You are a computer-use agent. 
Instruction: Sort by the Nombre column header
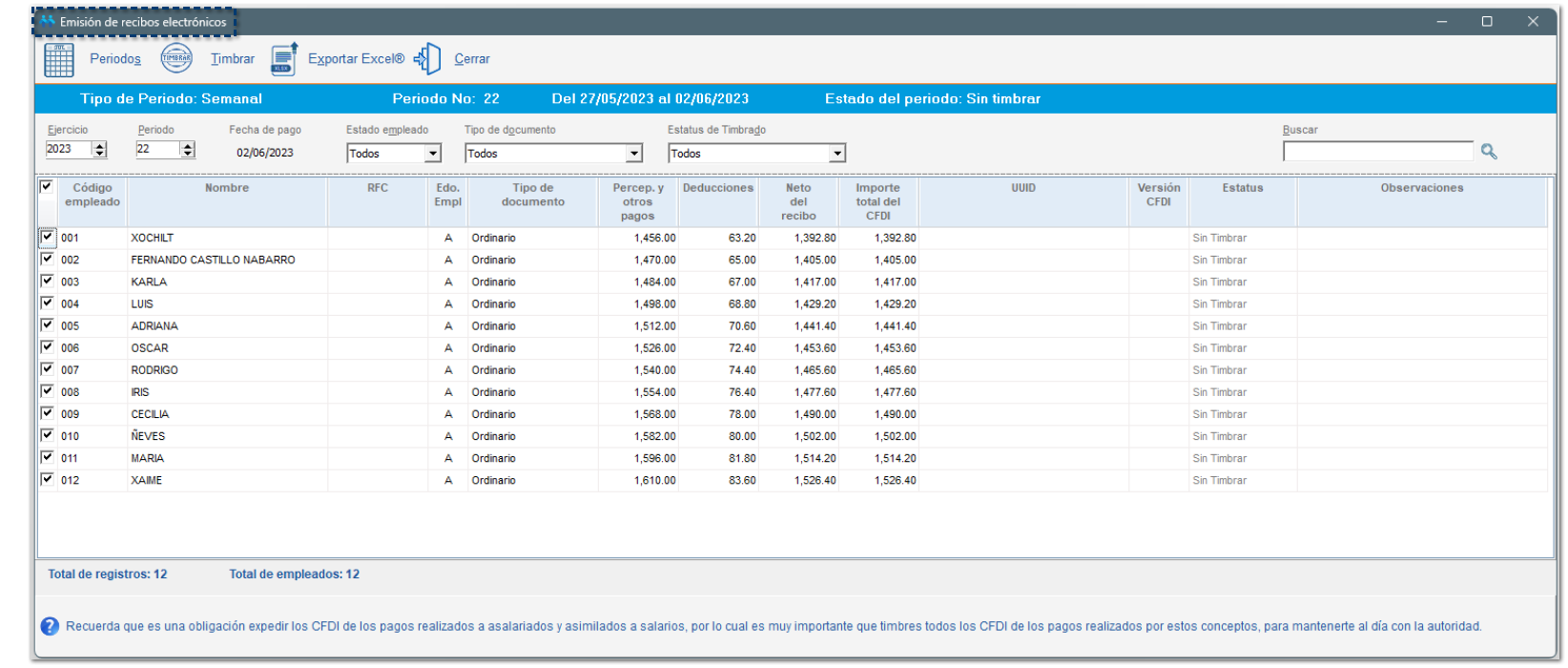tap(227, 188)
